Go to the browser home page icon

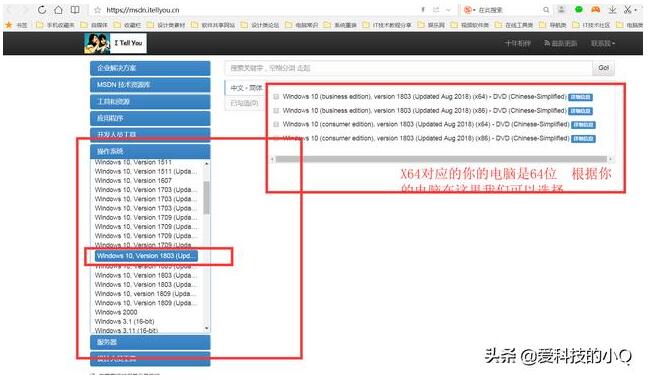pyautogui.click(x=58, y=10)
